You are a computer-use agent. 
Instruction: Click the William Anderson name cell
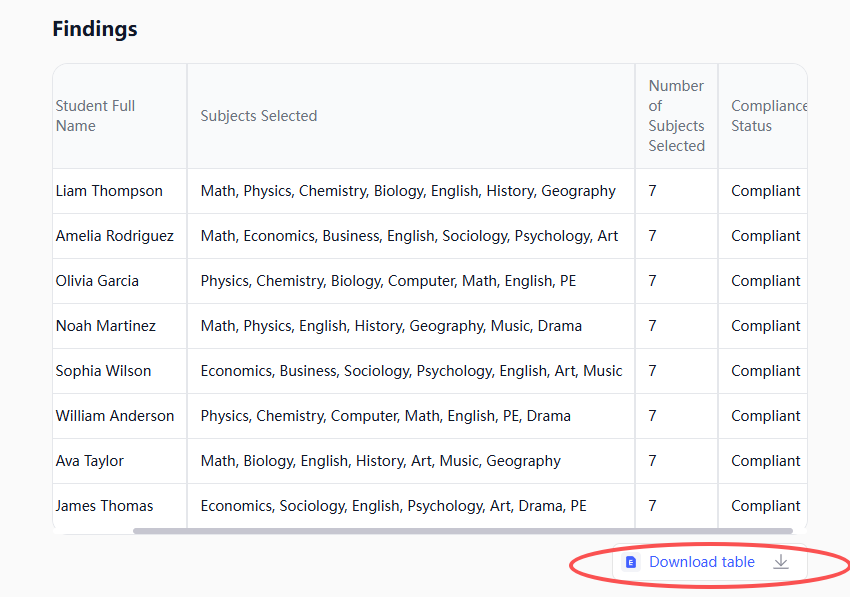(114, 416)
